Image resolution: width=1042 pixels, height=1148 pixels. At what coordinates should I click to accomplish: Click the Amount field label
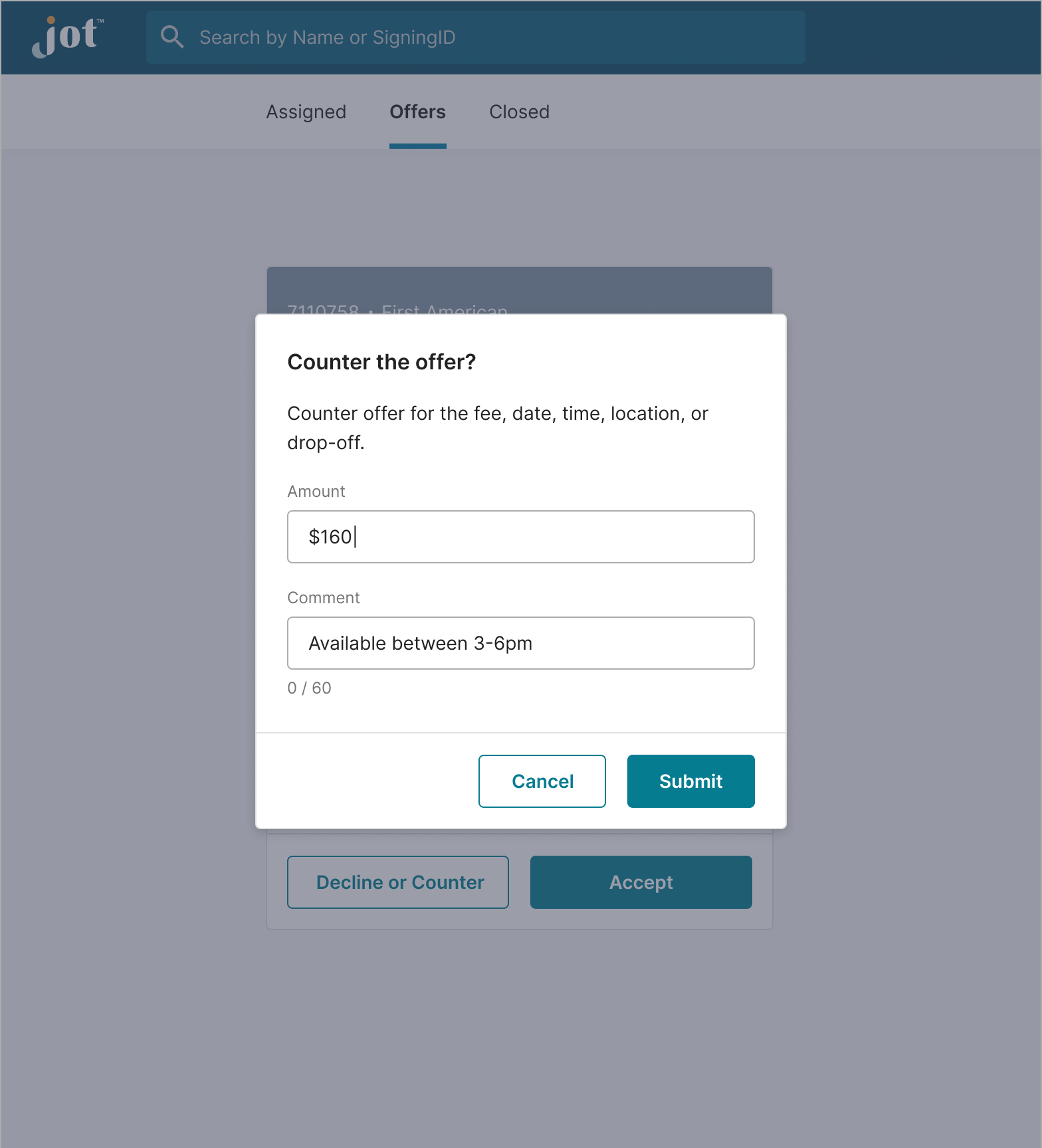coord(316,492)
